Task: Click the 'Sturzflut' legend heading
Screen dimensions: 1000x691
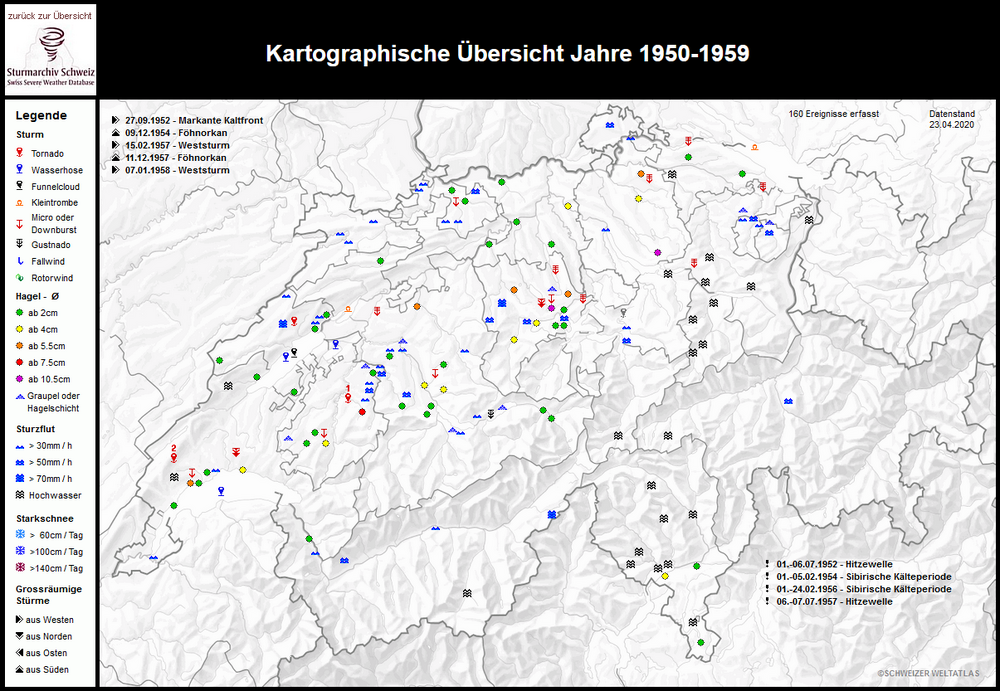Action: (x=36, y=429)
